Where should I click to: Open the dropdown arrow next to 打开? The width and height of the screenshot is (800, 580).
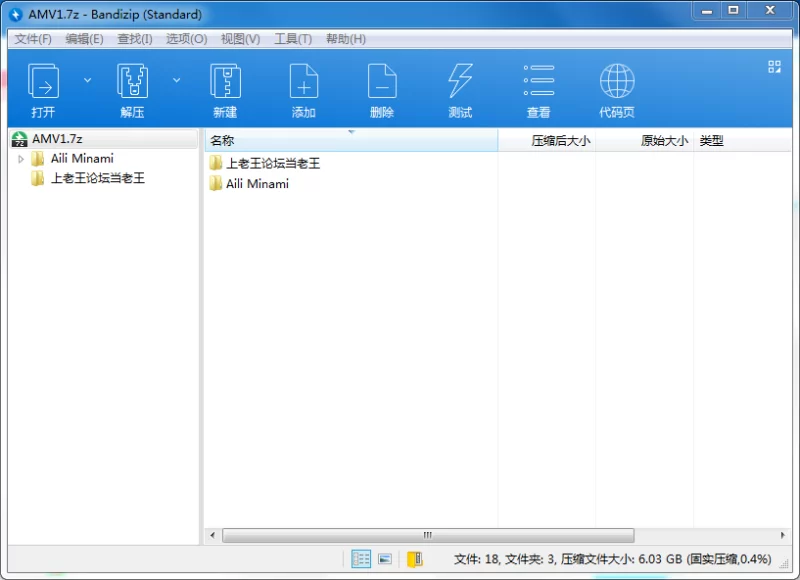click(x=87, y=80)
